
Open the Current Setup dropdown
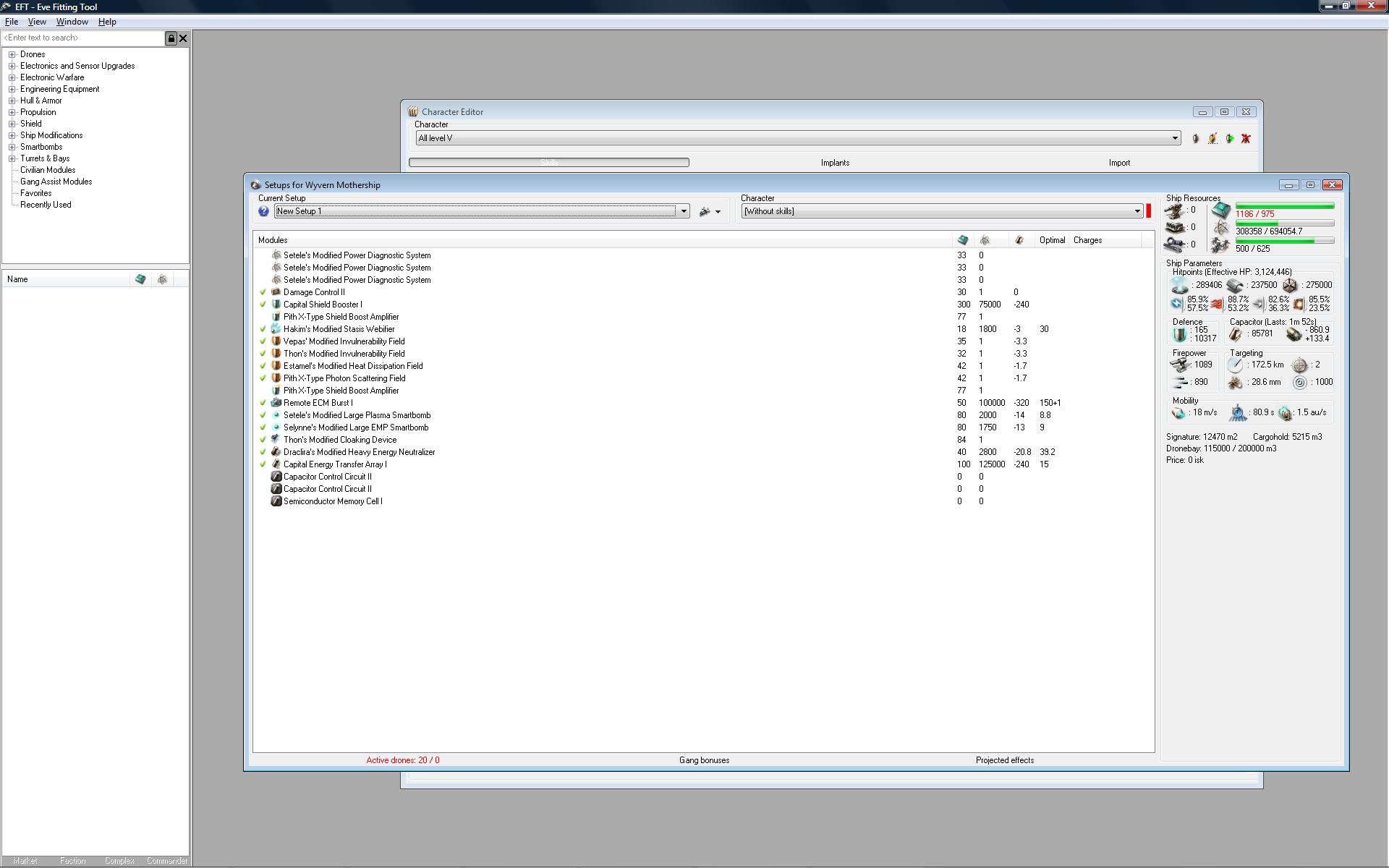point(684,211)
